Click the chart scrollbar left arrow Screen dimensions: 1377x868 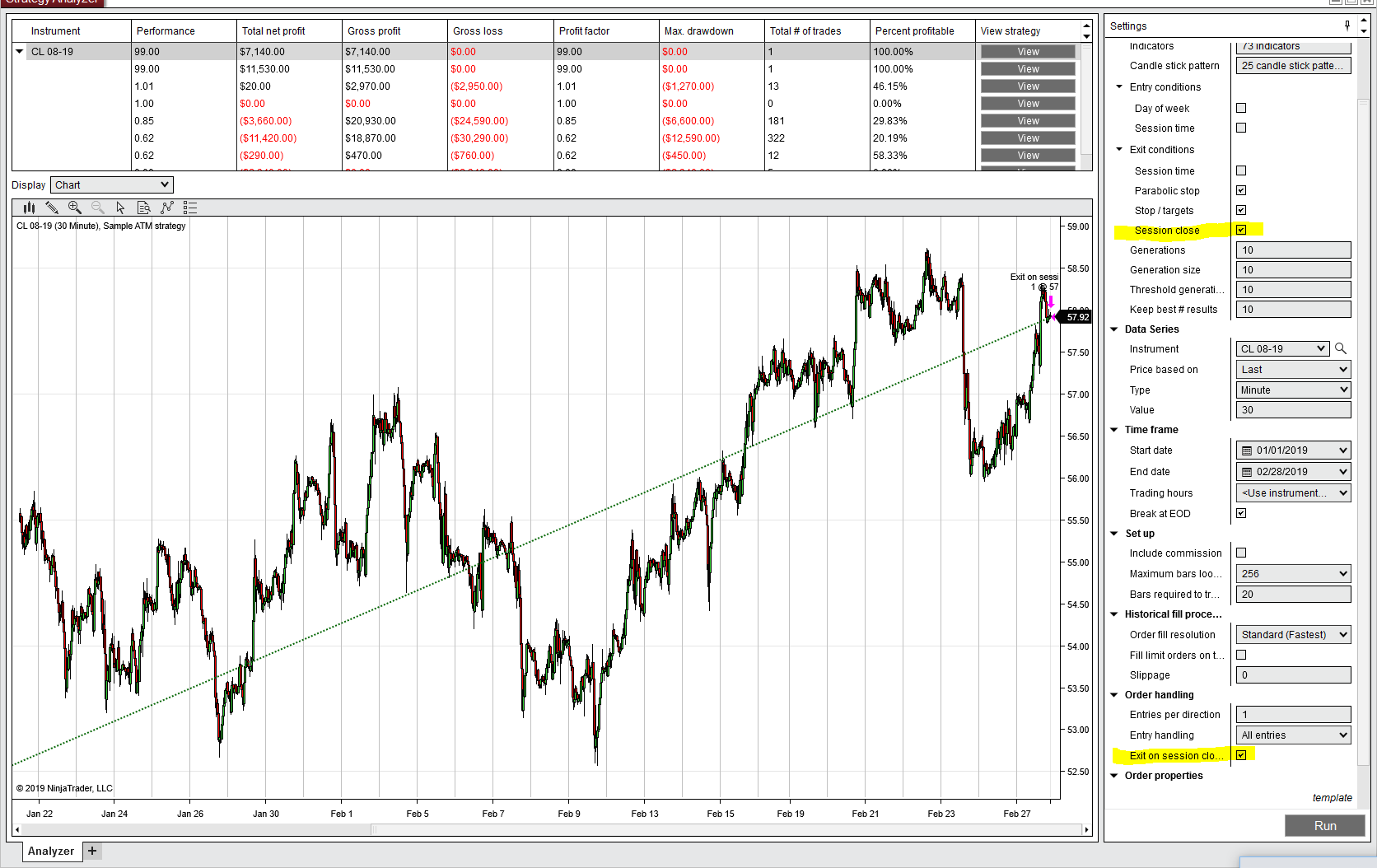(17, 829)
